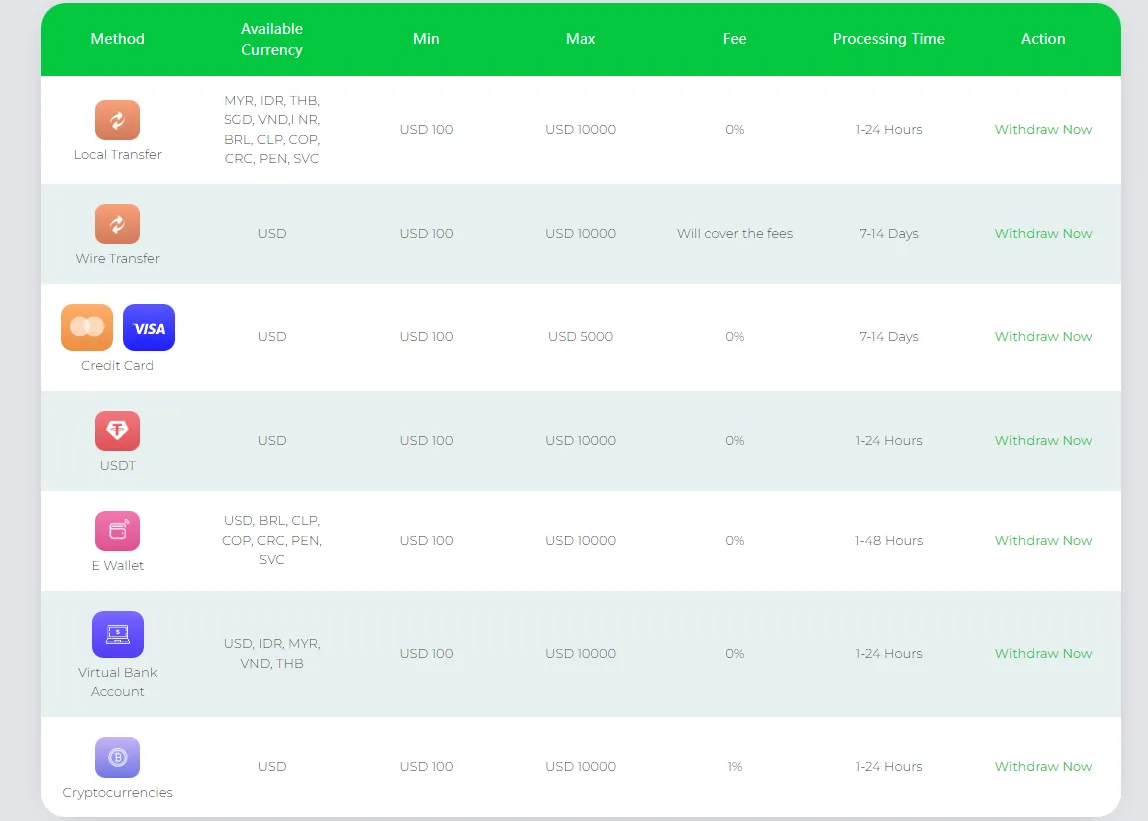This screenshot has width=1148, height=821.
Task: Click Wire Transfer's 7-14 Days processing time
Action: [889, 234]
